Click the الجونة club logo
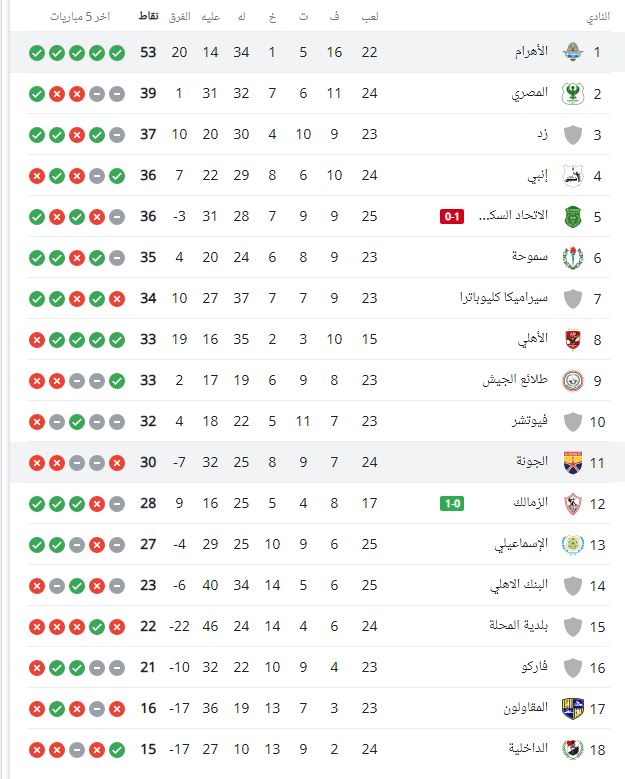The width and height of the screenshot is (625, 779). pos(573,462)
